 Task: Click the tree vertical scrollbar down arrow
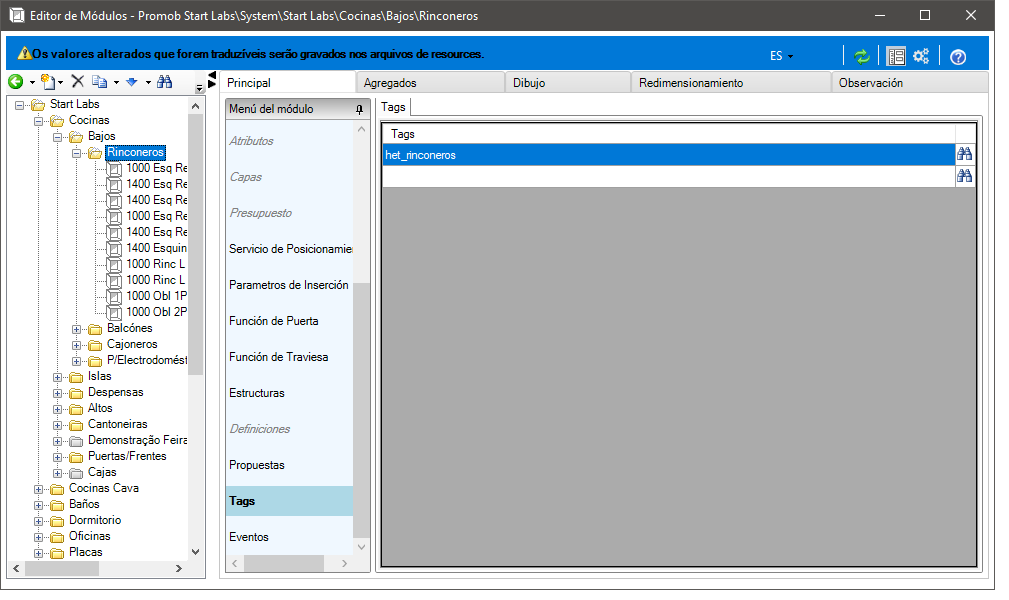coord(196,552)
